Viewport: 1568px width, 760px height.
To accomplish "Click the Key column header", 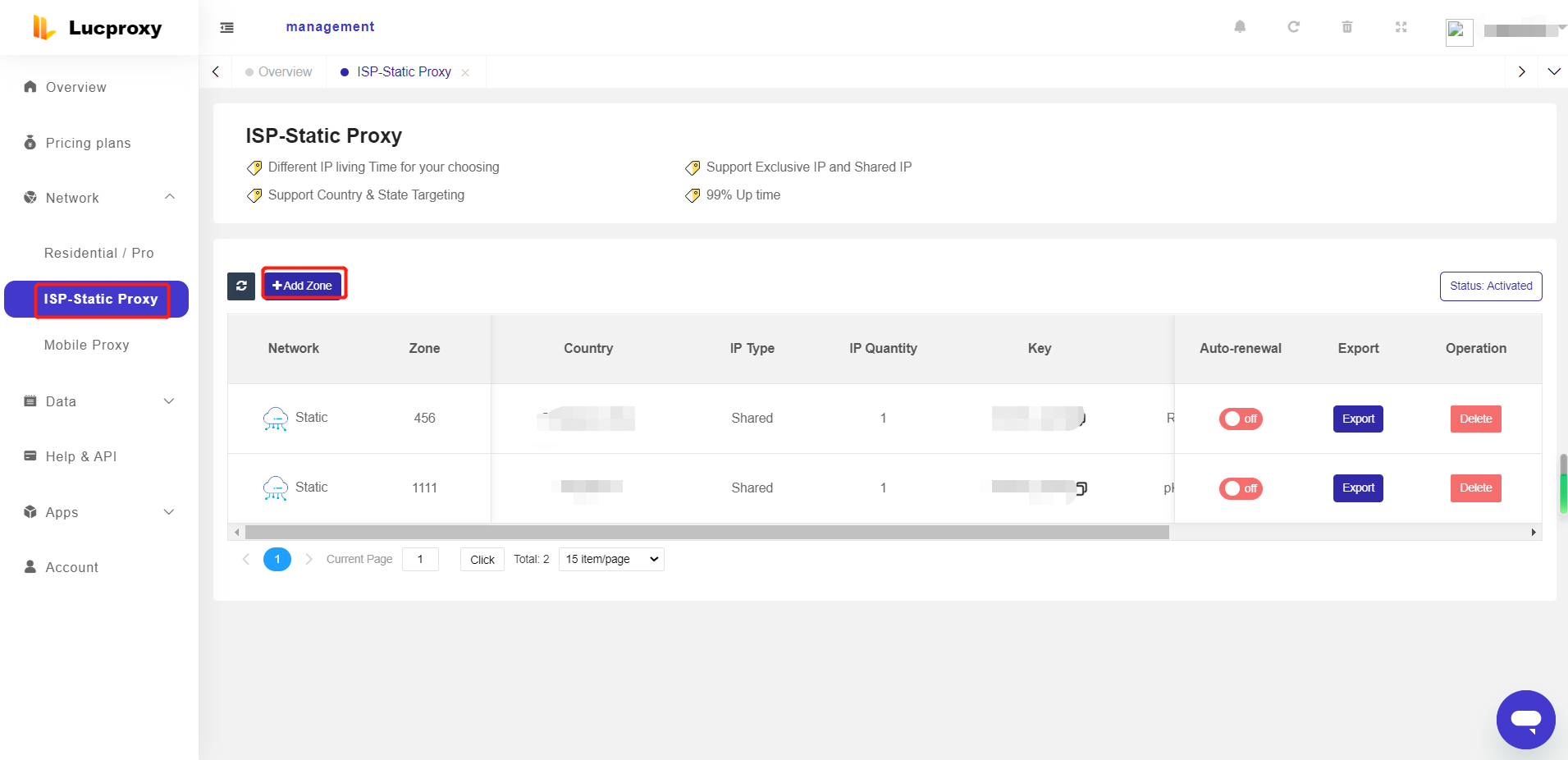I will pyautogui.click(x=1040, y=348).
